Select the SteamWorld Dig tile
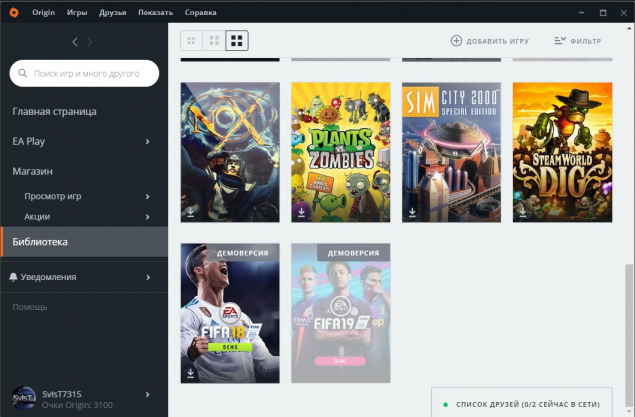The height and width of the screenshot is (417, 635). point(563,152)
